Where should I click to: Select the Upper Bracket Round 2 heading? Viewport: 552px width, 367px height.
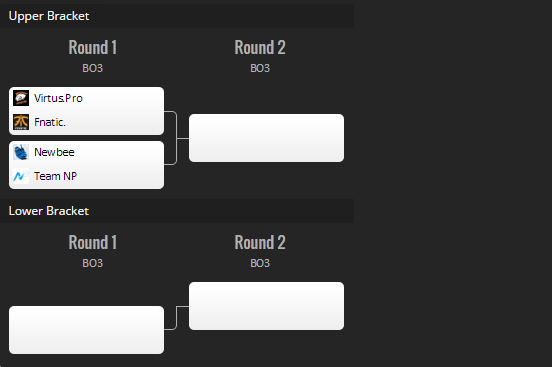(x=260, y=48)
